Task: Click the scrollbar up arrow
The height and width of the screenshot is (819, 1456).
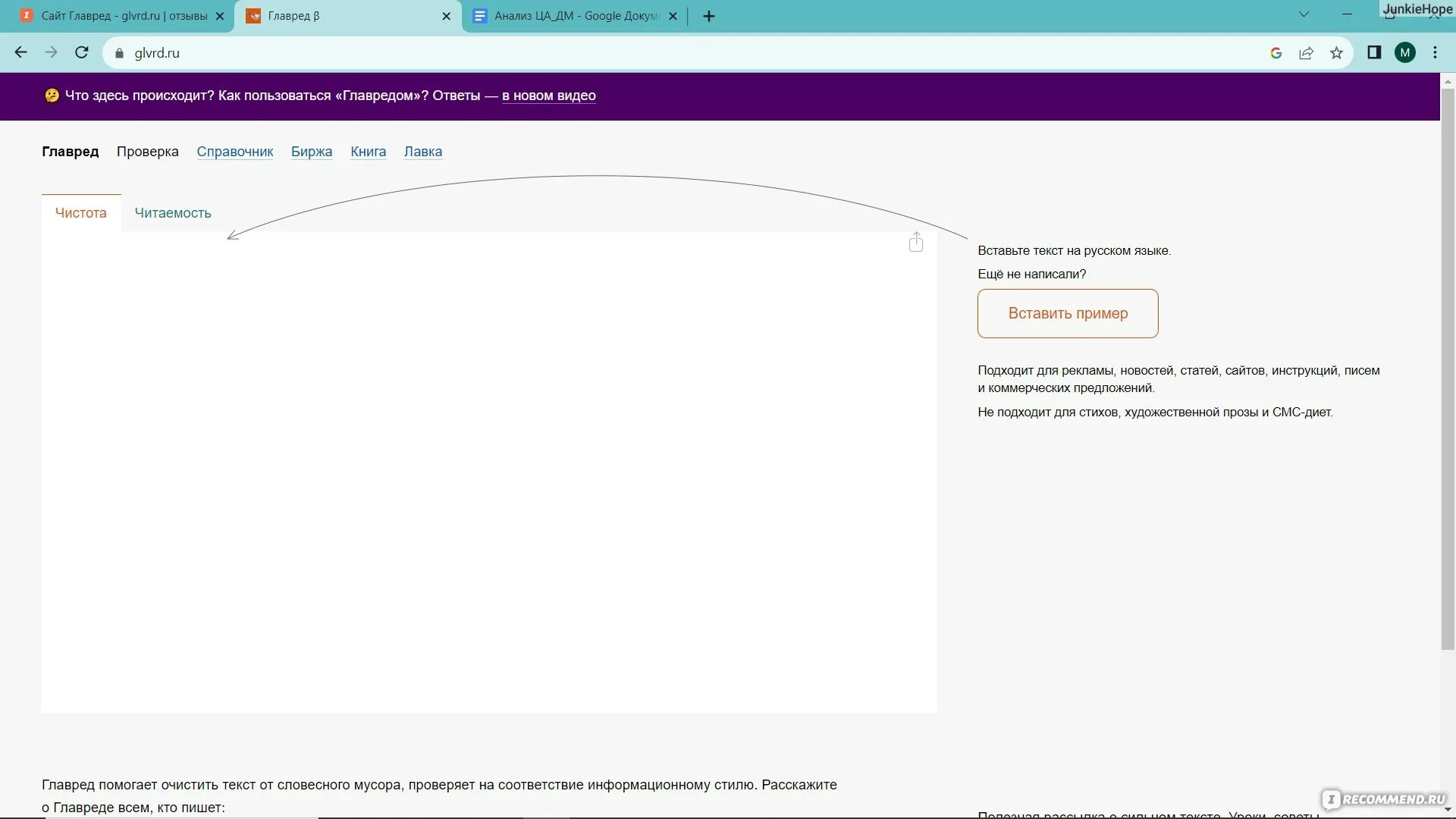Action: click(1448, 81)
